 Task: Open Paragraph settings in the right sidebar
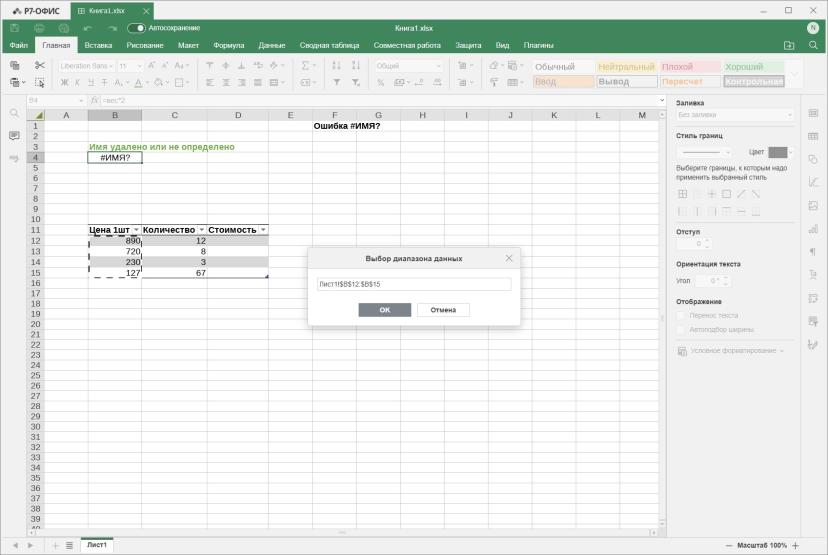[813, 252]
